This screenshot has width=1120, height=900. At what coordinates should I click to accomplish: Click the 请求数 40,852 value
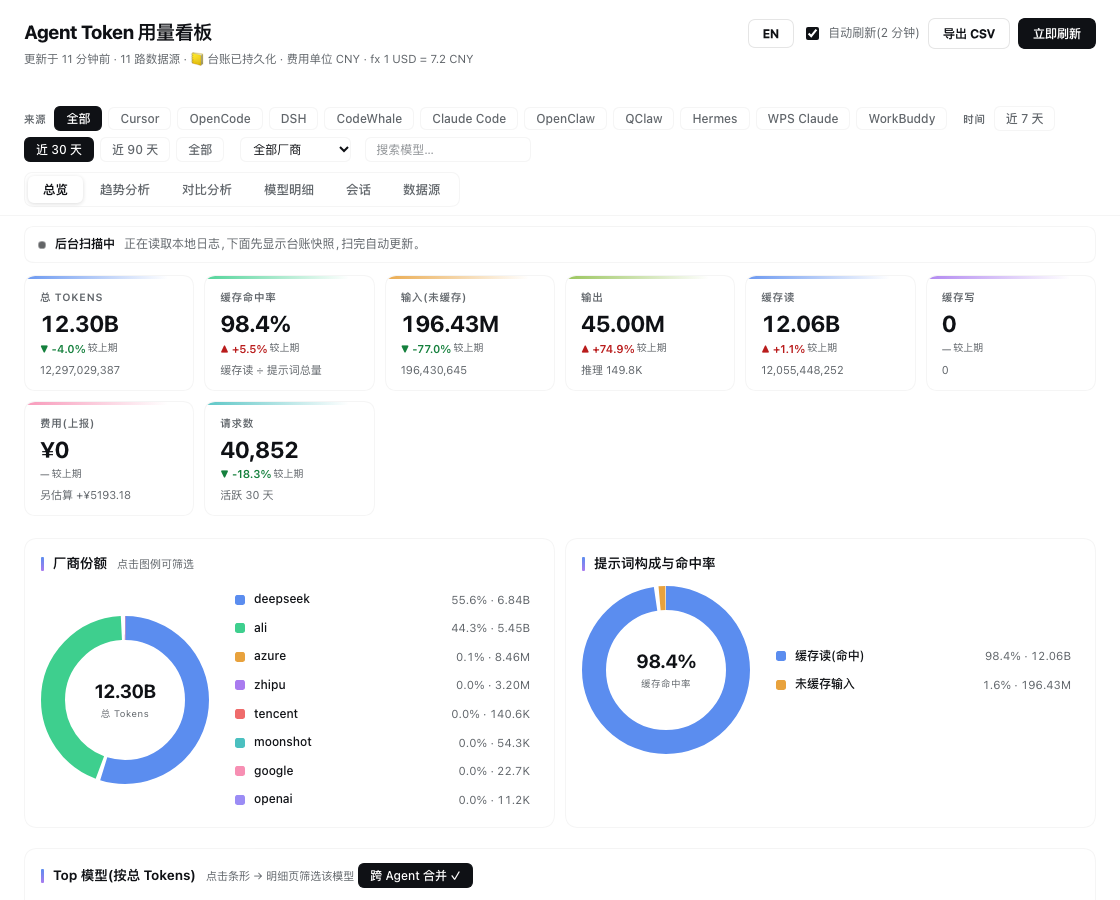coord(259,450)
